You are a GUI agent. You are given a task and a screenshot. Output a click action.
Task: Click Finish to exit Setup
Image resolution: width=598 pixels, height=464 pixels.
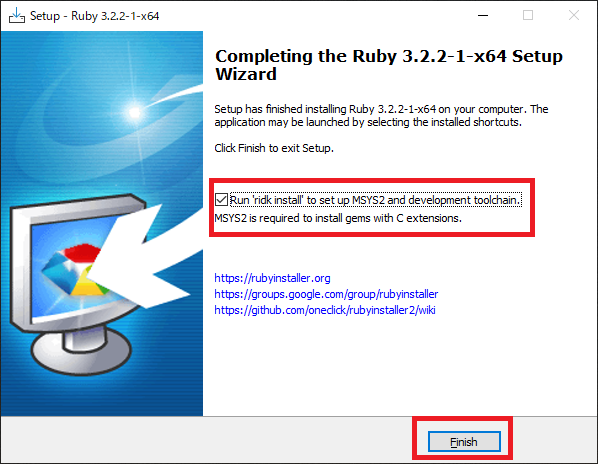click(464, 442)
